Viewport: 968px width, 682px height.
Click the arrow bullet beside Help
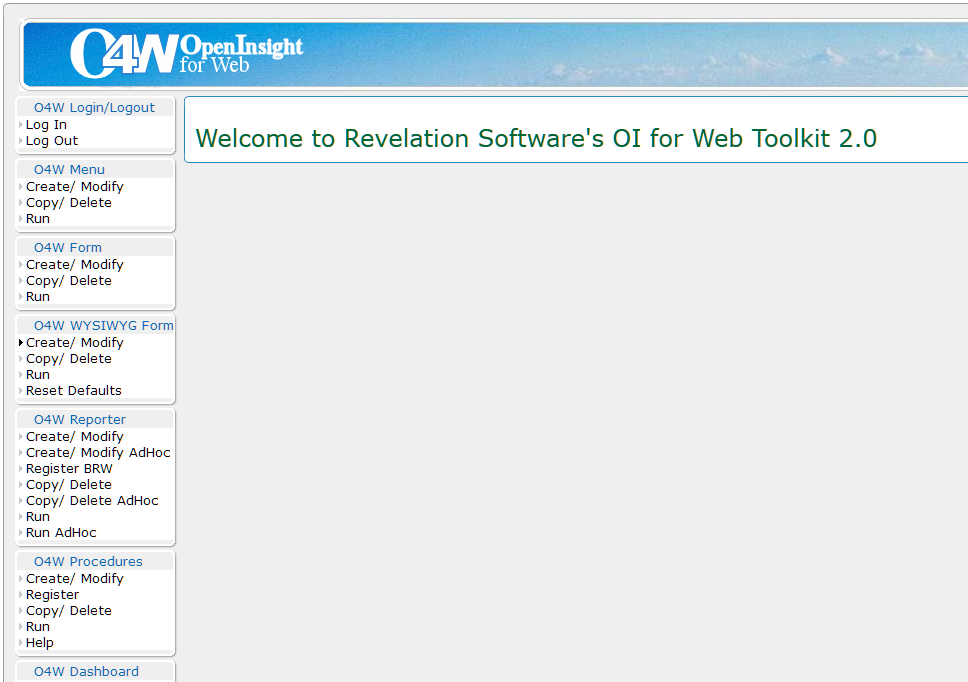coord(21,642)
